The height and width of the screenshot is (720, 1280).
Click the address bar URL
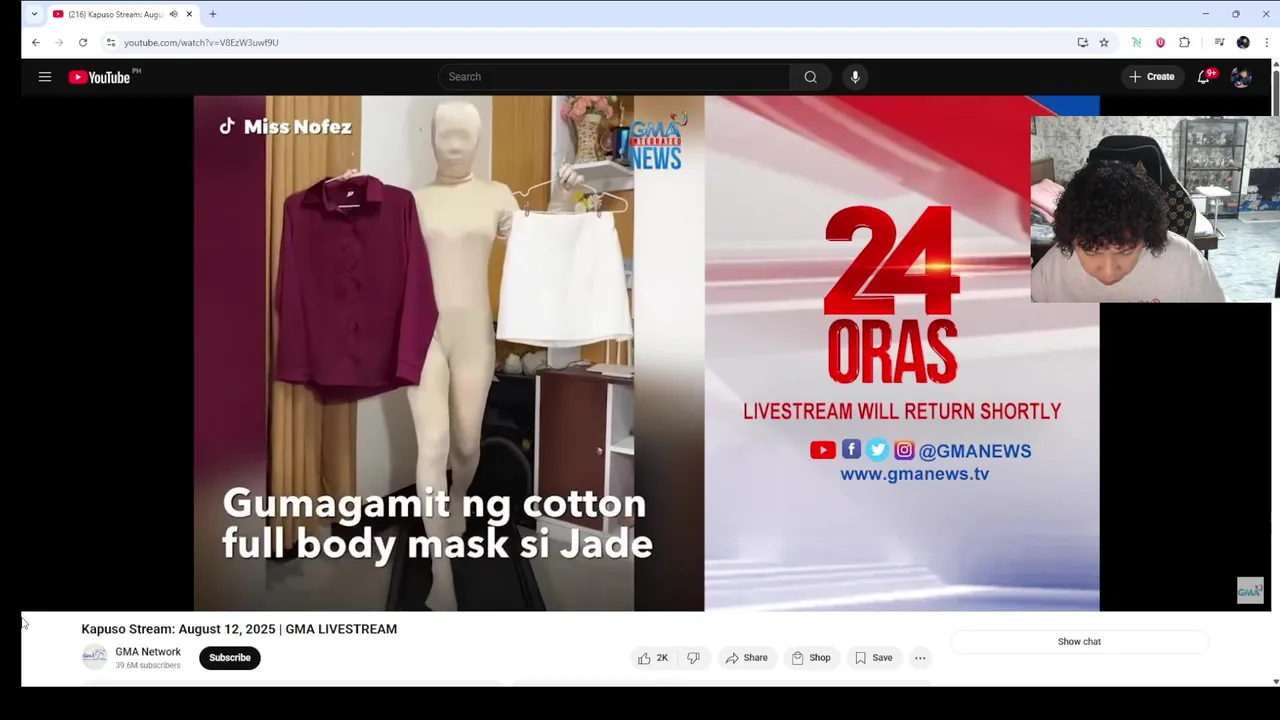(201, 42)
